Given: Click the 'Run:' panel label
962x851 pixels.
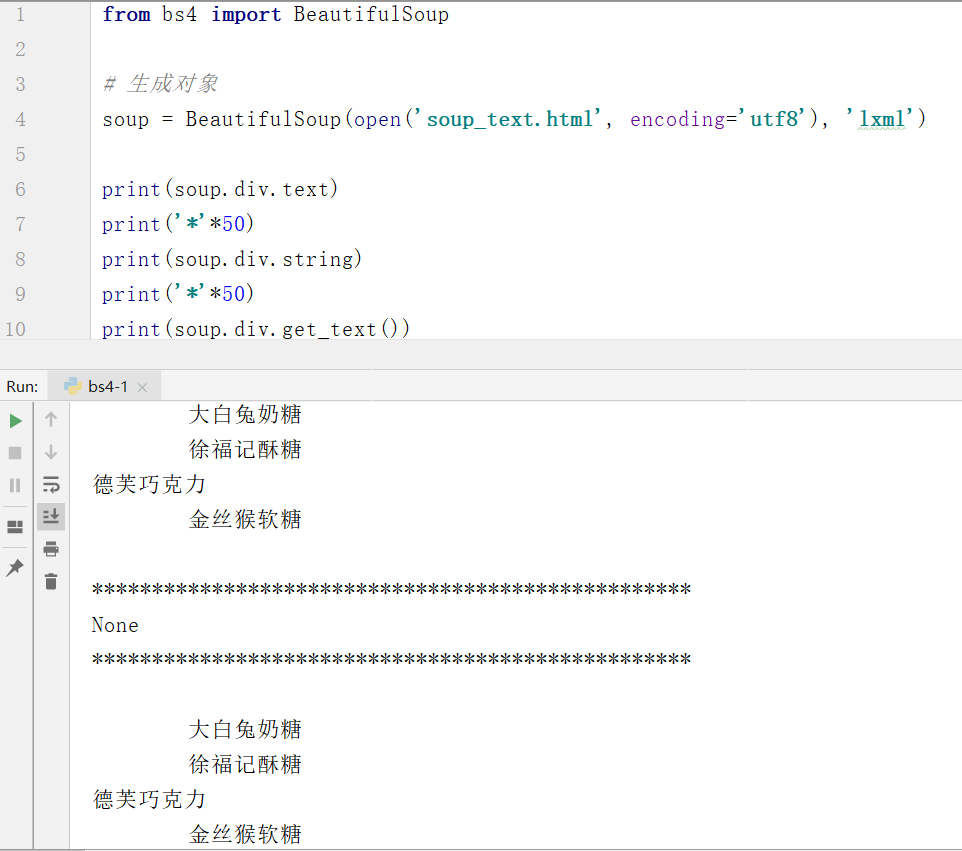Looking at the screenshot, I should (x=22, y=387).
